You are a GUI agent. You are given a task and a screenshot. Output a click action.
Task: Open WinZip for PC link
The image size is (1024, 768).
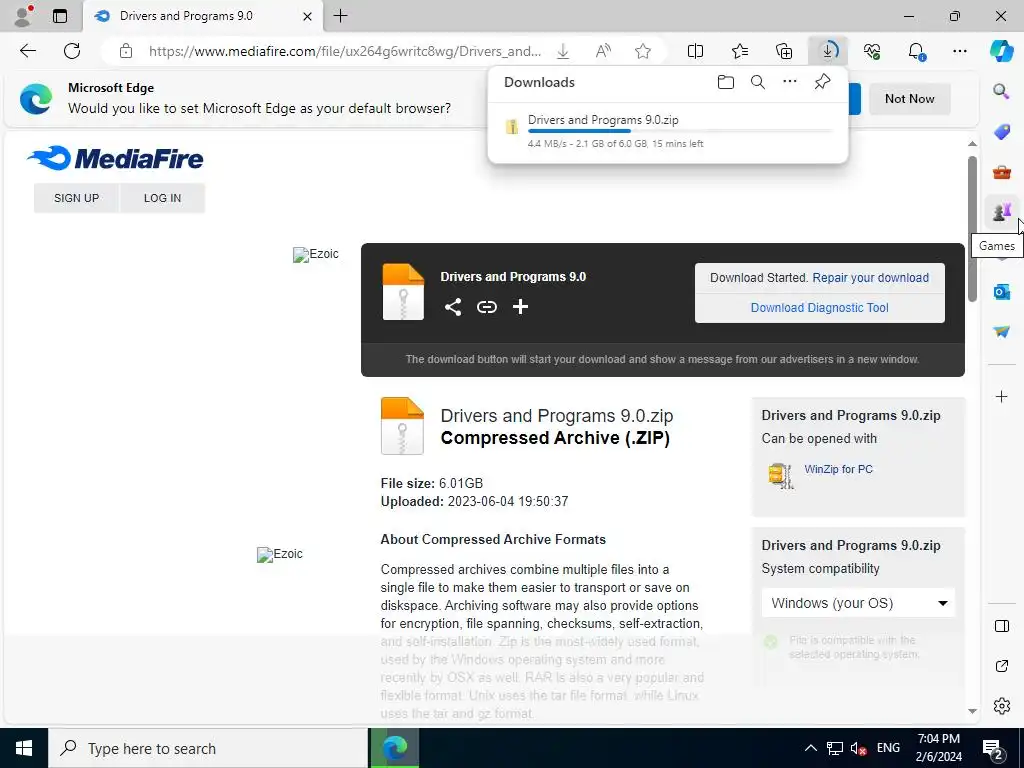coord(839,469)
